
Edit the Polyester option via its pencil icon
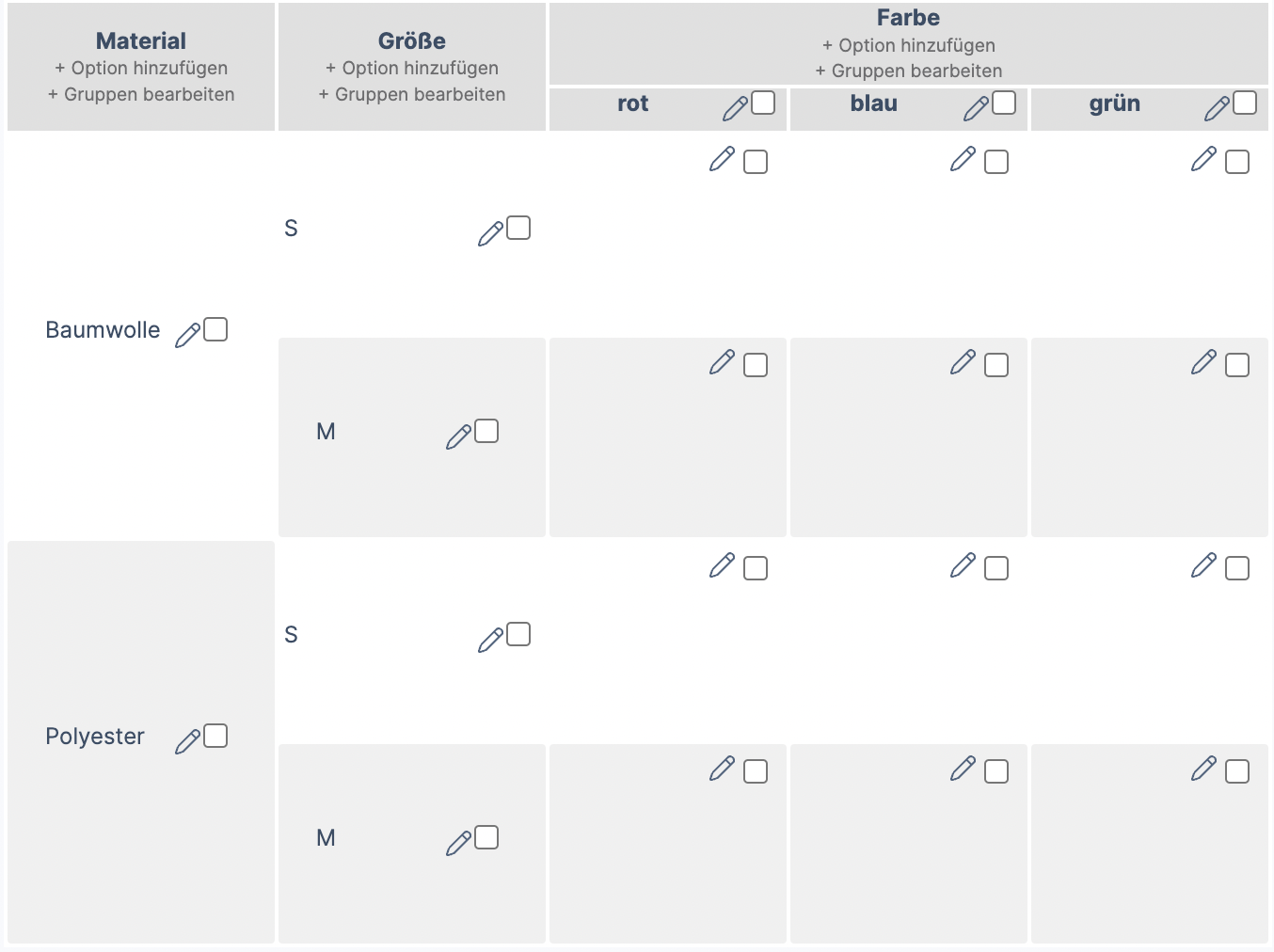[187, 740]
